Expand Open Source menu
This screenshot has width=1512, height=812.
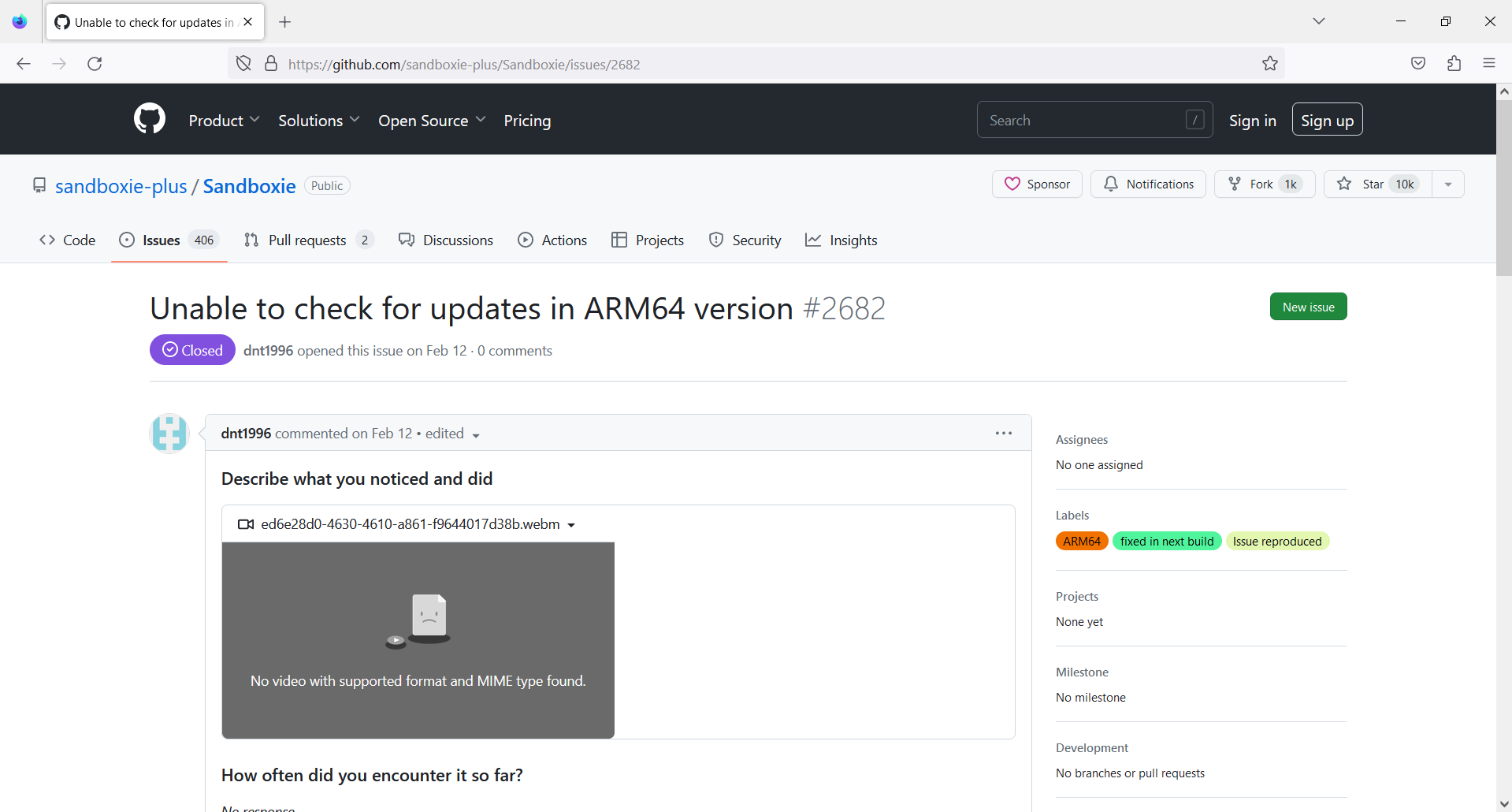click(x=432, y=121)
